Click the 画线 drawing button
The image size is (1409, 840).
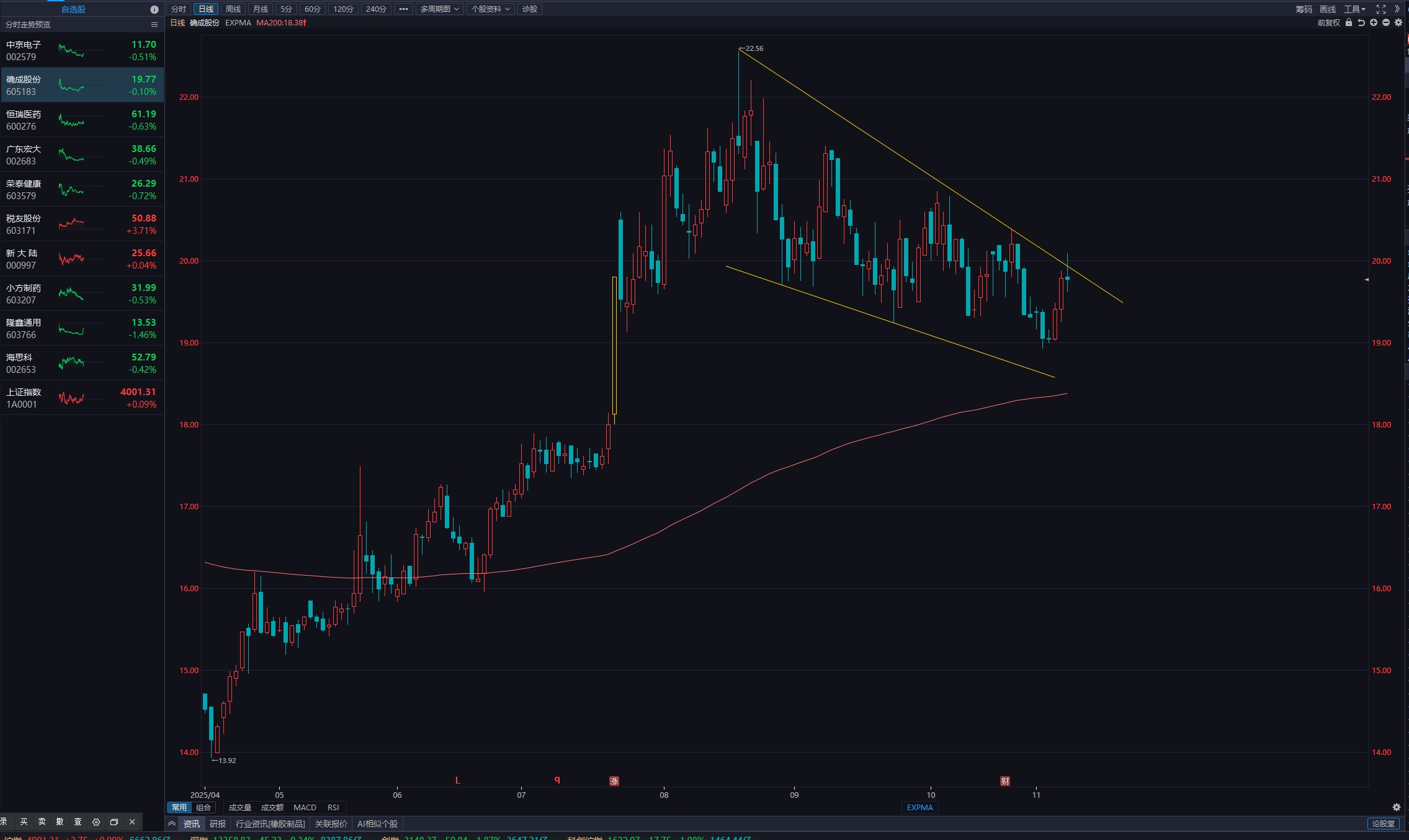[1328, 9]
